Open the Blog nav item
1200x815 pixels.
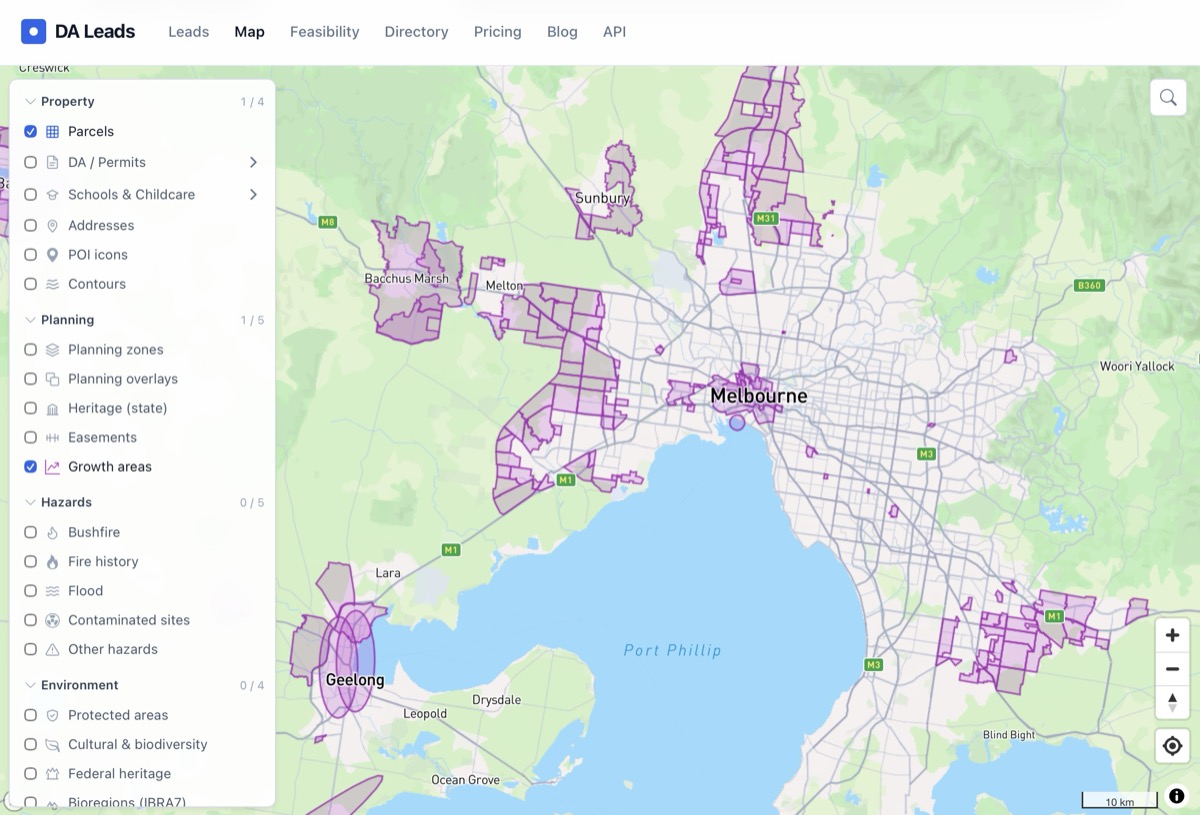click(x=562, y=32)
